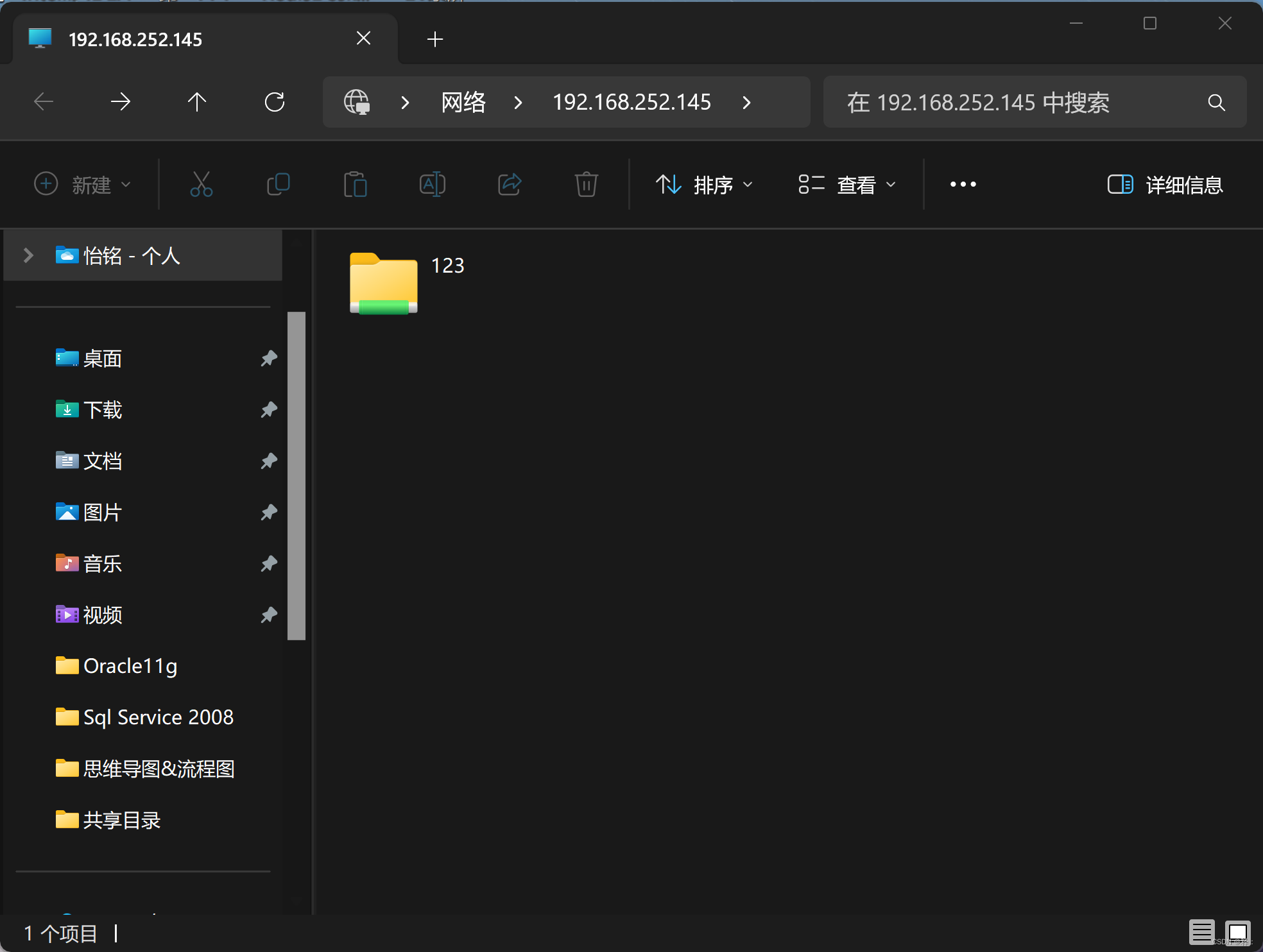Screen dimensions: 1263x952
Task: Select 怡铭 - 个人 OneDrive entry
Action: pyautogui.click(x=142, y=255)
